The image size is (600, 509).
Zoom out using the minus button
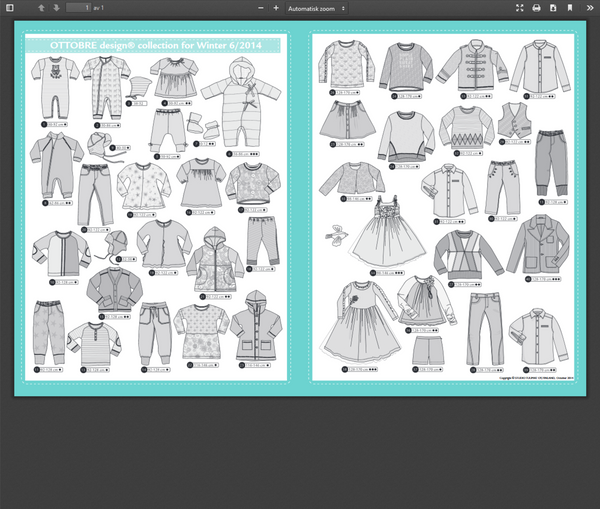[260, 8]
